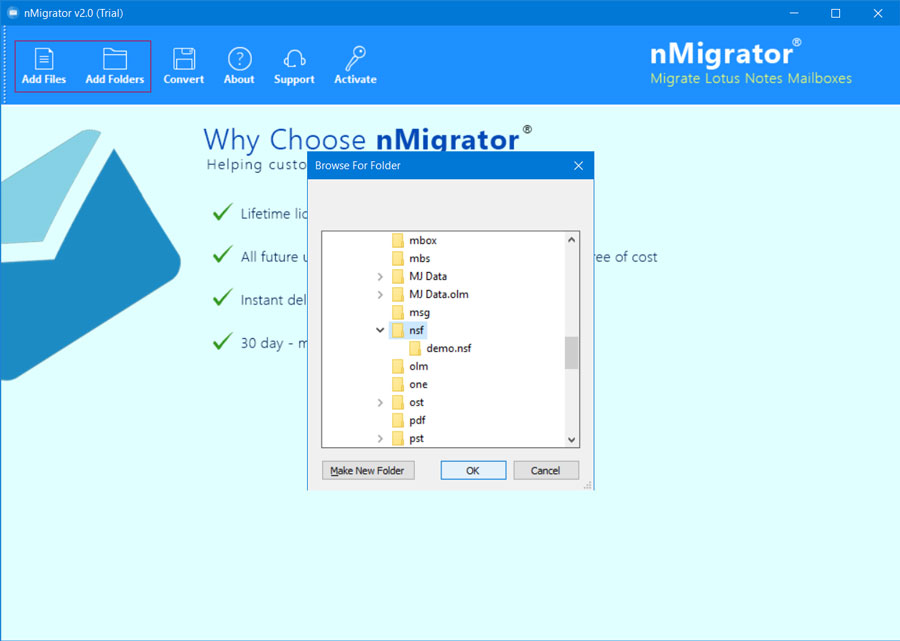Maximize the nMigrator window
Viewport: 900px width, 641px height.
coord(836,13)
